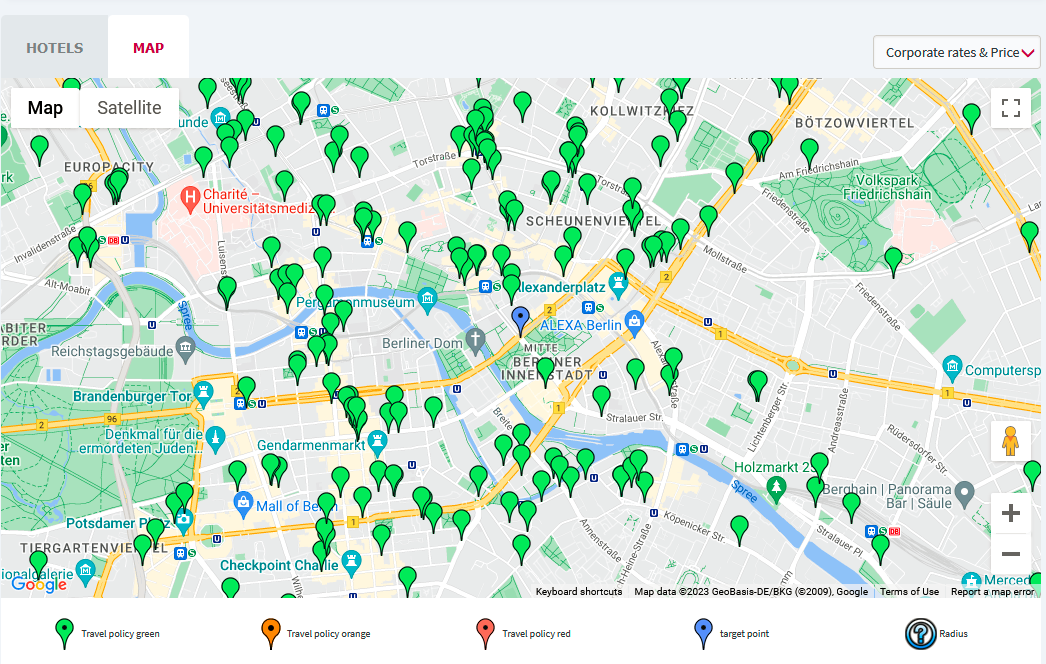Zoom in with the plus button
1046x664 pixels.
coord(1011,513)
